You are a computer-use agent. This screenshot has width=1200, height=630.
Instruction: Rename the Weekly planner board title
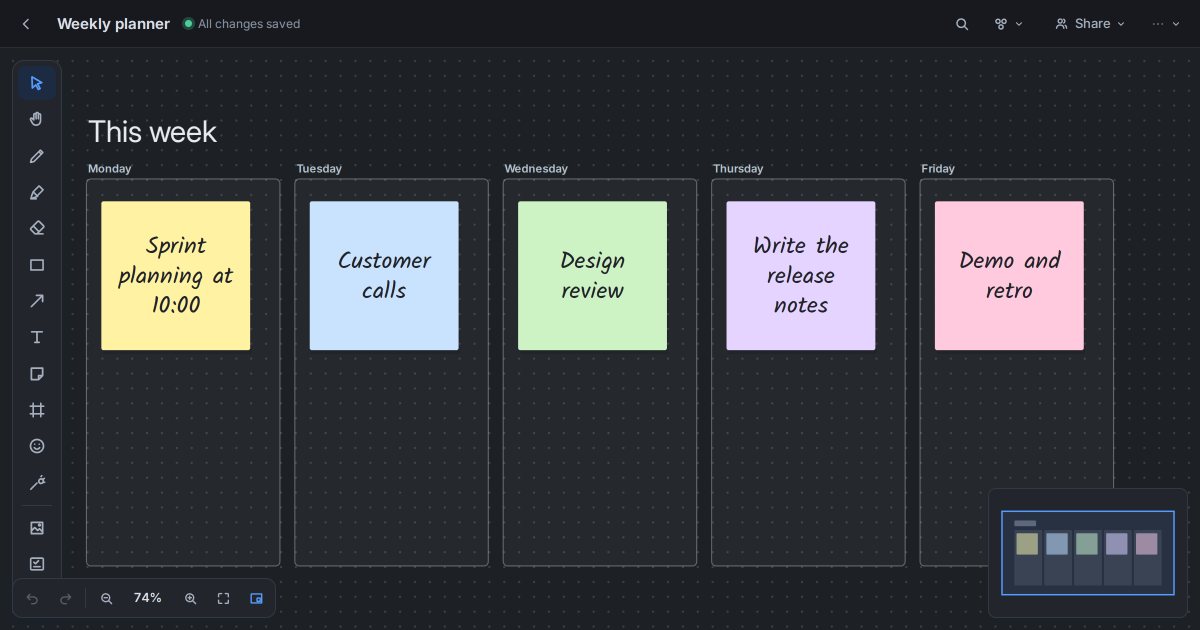pyautogui.click(x=113, y=24)
